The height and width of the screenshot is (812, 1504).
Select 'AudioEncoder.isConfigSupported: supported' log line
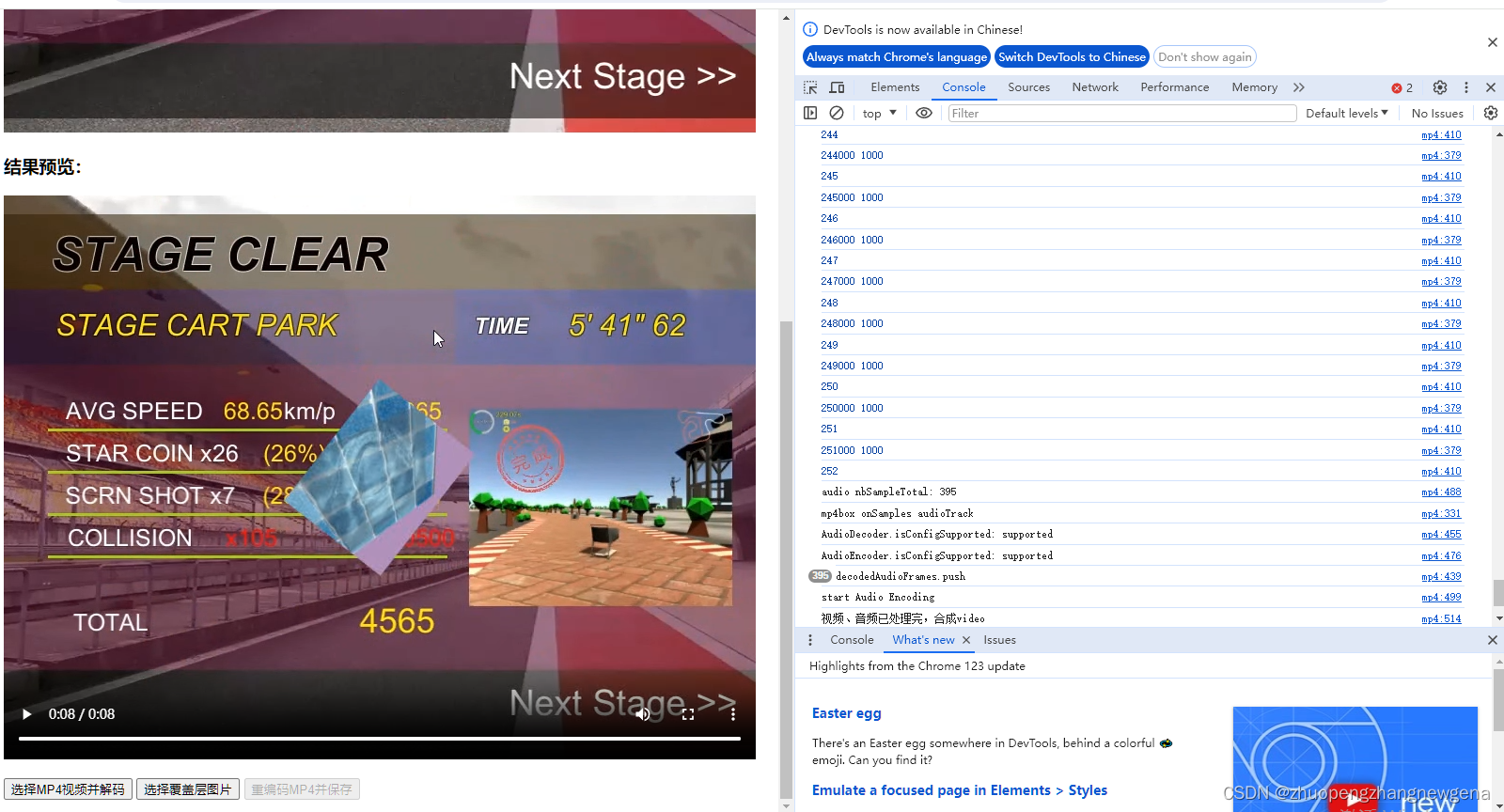click(x=937, y=555)
